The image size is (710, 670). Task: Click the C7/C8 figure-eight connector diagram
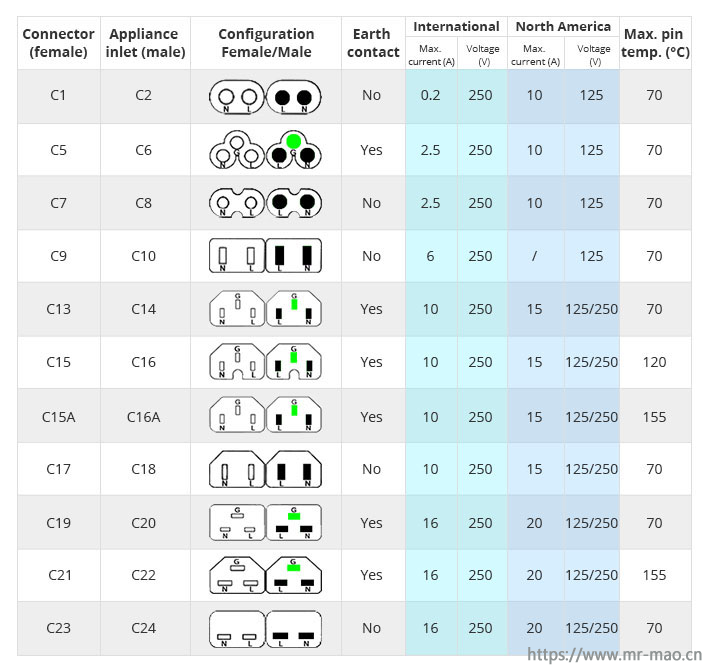click(x=265, y=203)
